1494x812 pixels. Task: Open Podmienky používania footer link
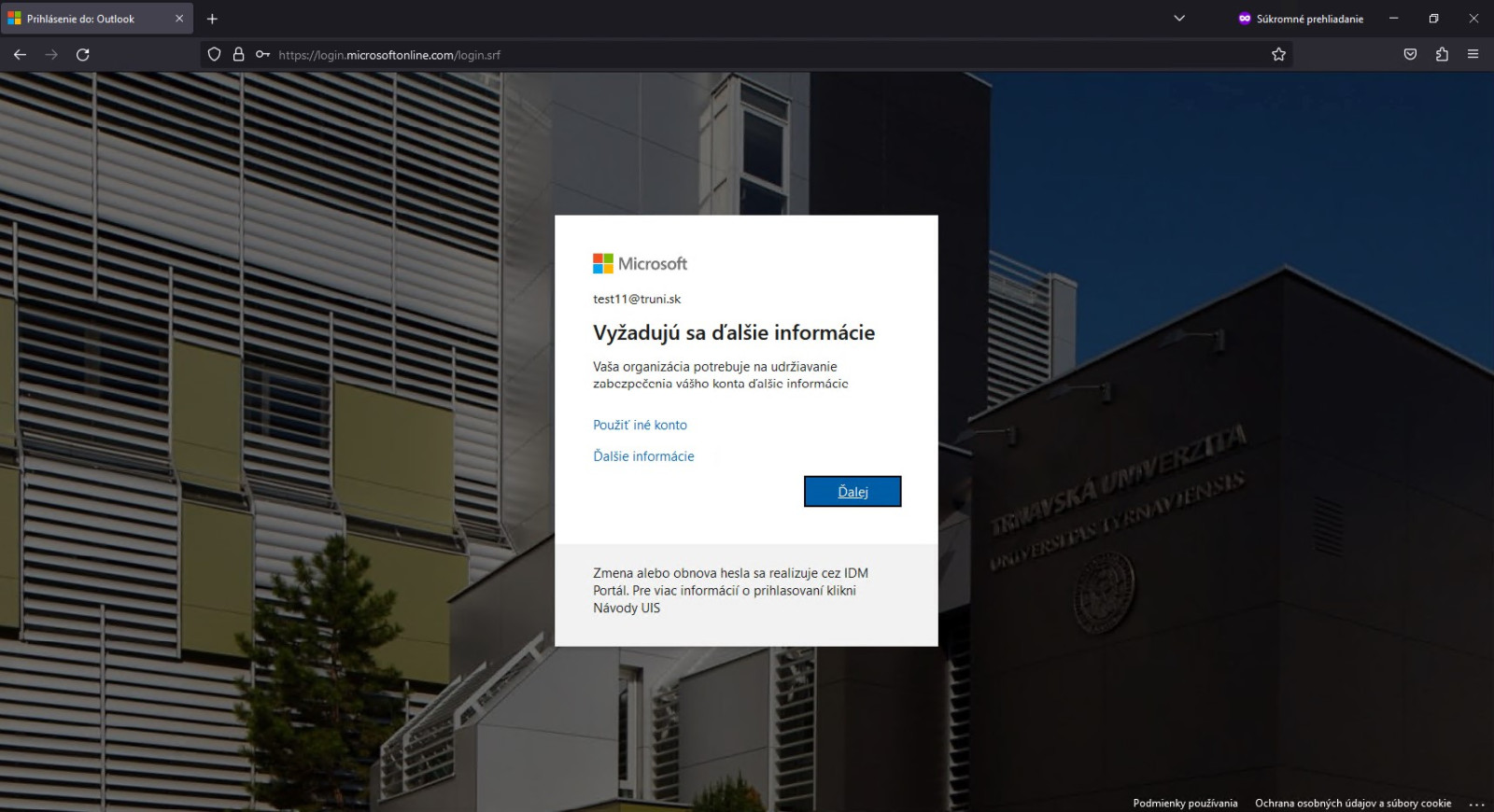pos(1185,803)
